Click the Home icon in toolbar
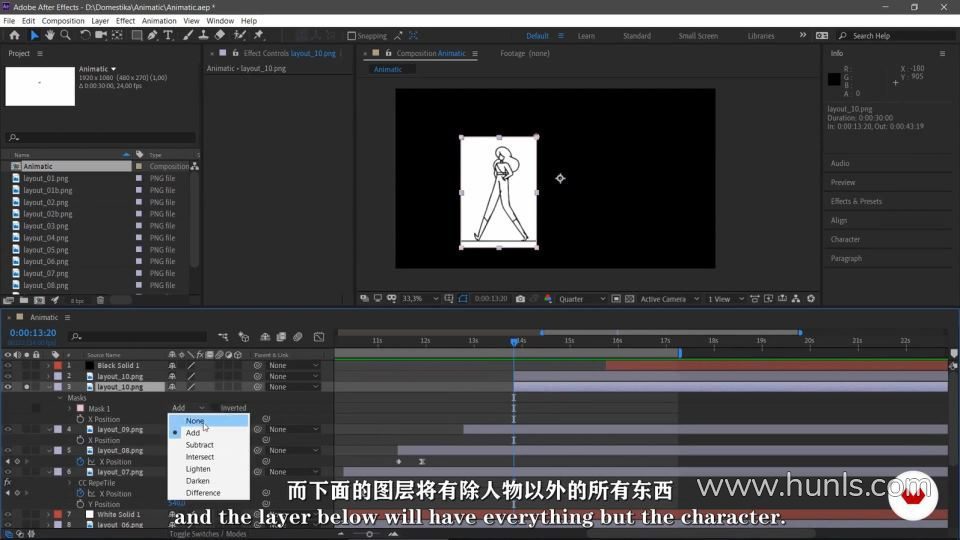This screenshot has width=960, height=540. (x=14, y=36)
